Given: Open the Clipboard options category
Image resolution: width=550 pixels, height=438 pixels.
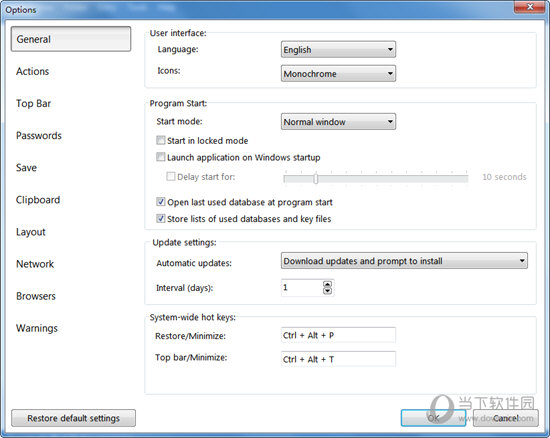Looking at the screenshot, I should pos(38,200).
